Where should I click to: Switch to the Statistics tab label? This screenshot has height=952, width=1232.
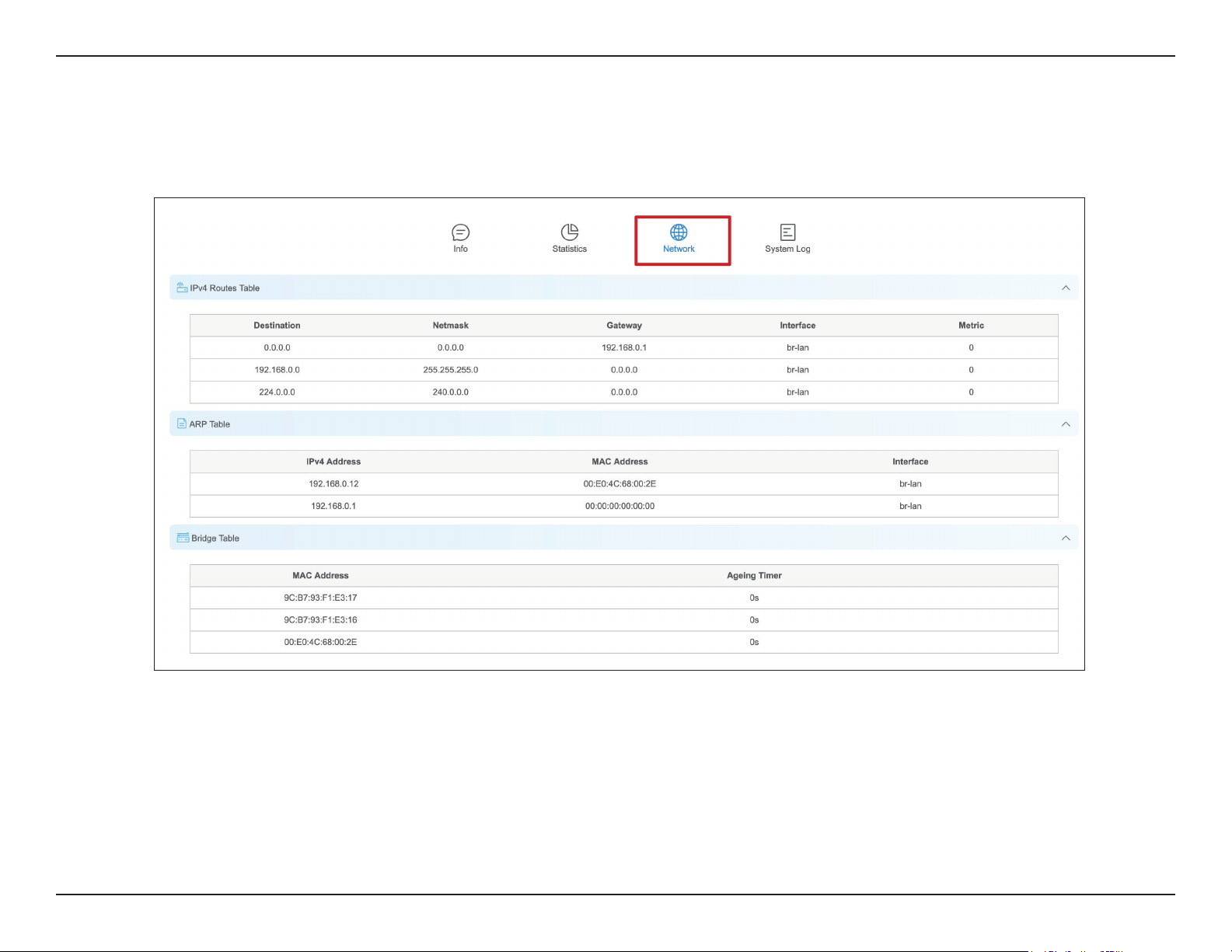pos(570,249)
